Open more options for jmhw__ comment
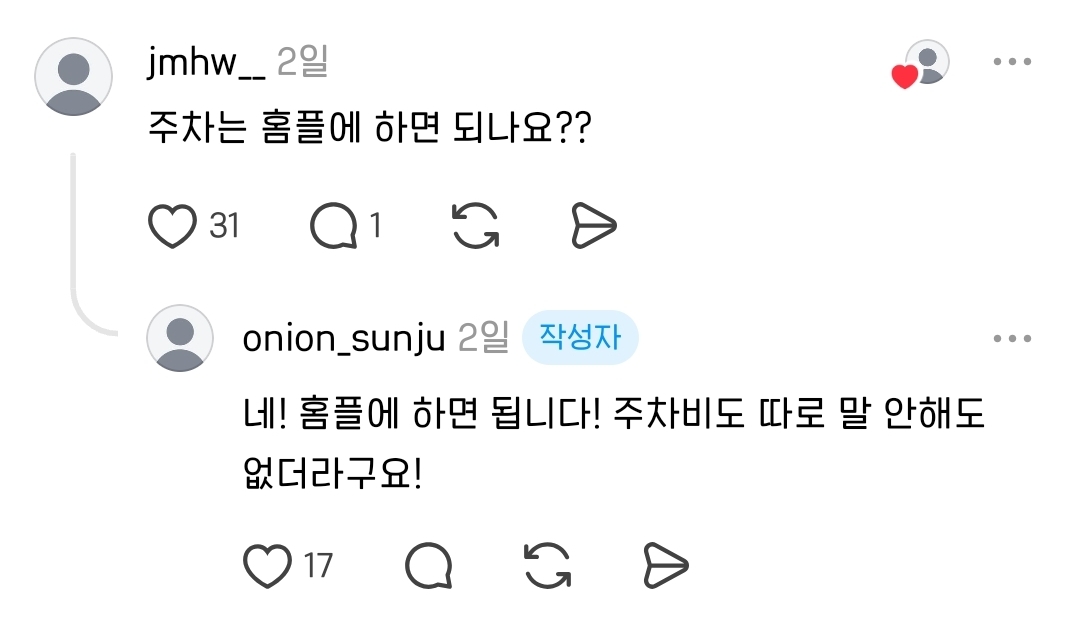The width and height of the screenshot is (1080, 628). tap(1012, 61)
